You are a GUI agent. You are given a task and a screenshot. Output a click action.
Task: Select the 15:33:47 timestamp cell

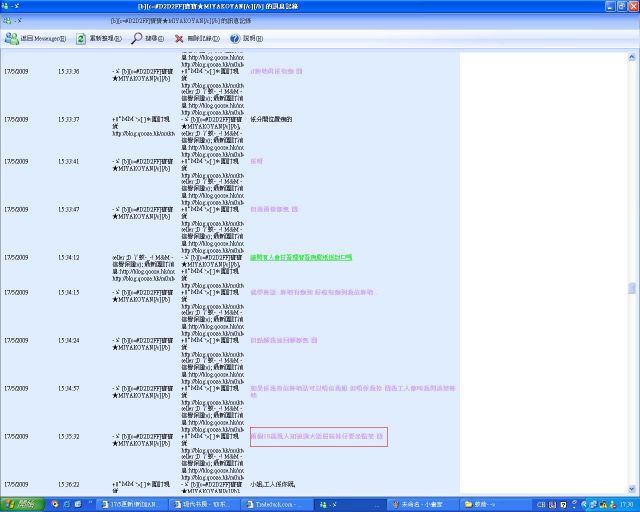coord(68,209)
